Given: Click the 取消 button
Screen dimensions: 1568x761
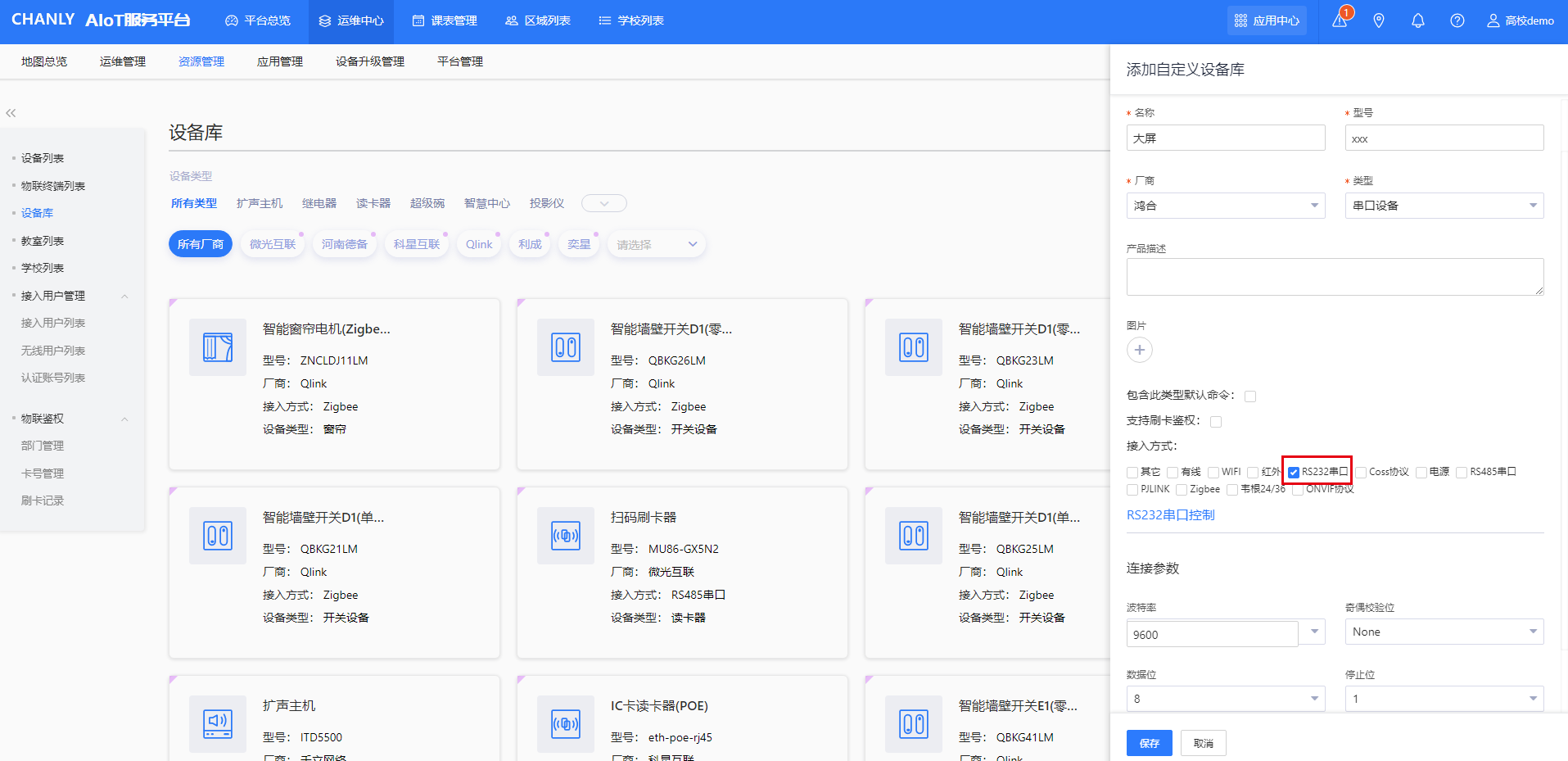Looking at the screenshot, I should [x=1203, y=743].
